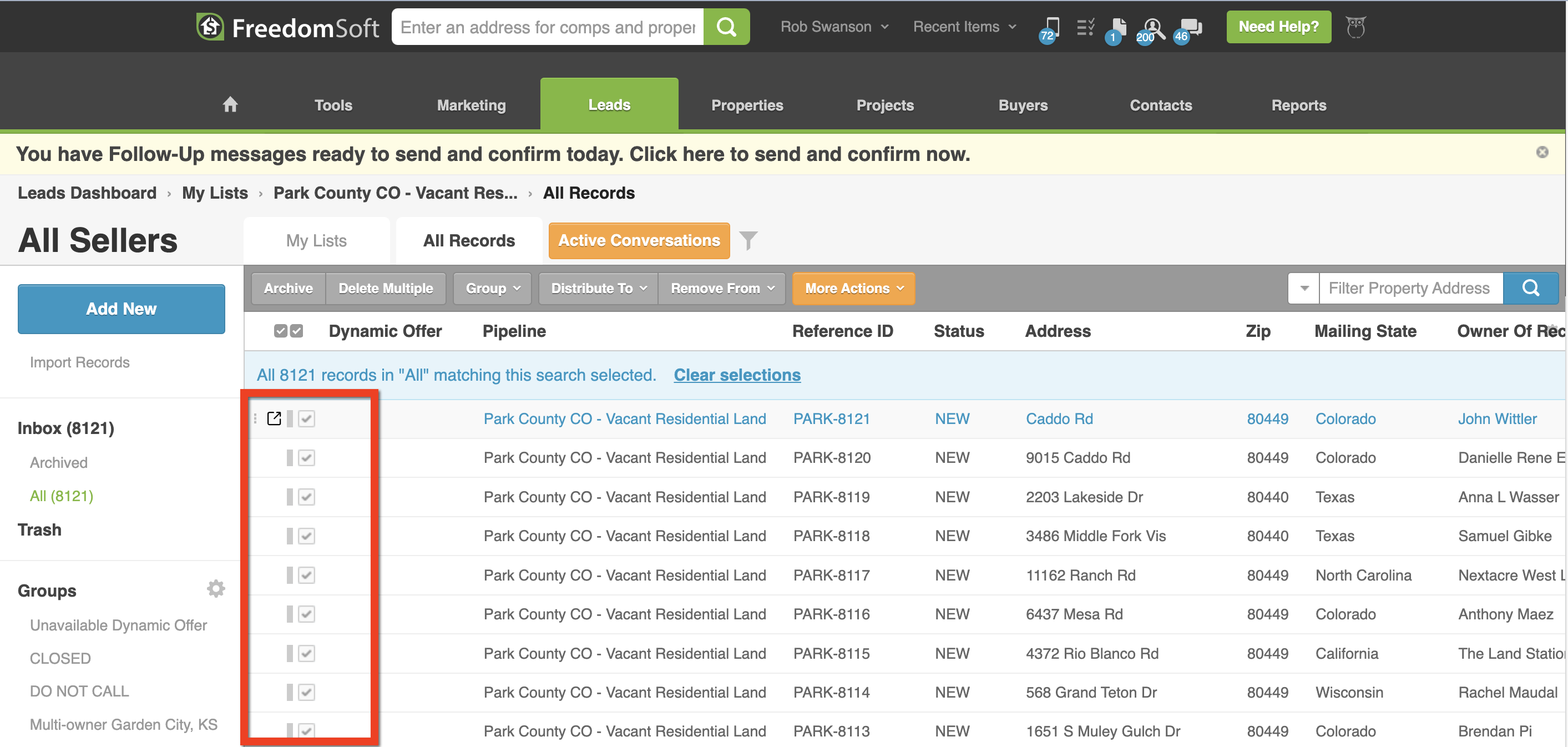Open the PARK-8121 reference ID link
This screenshot has height=747, width=1568.
coord(832,419)
